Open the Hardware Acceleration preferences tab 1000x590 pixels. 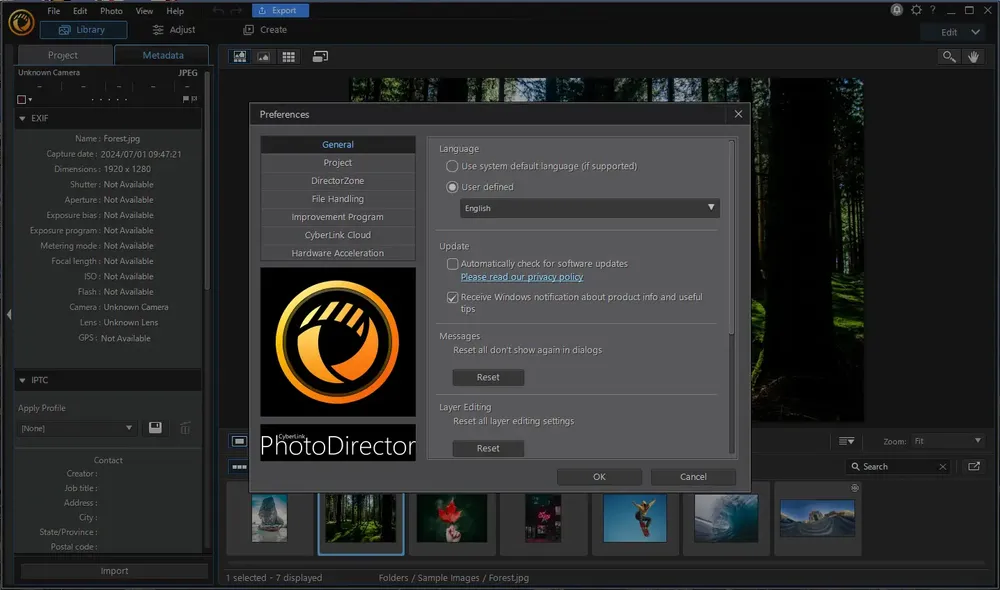coord(337,253)
